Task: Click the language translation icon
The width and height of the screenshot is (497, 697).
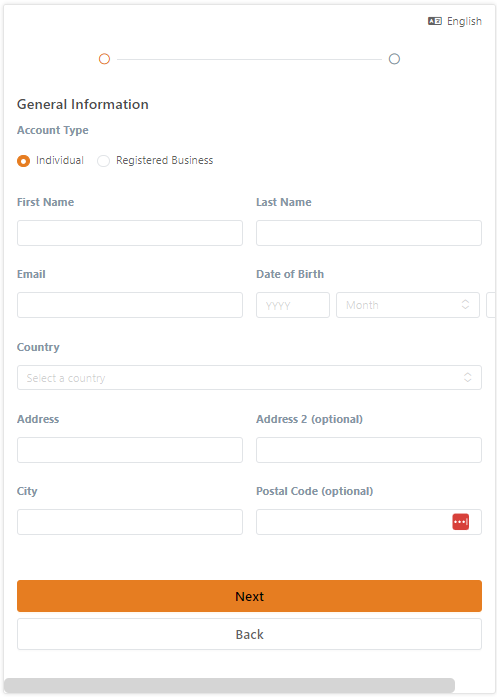Action: coord(434,21)
